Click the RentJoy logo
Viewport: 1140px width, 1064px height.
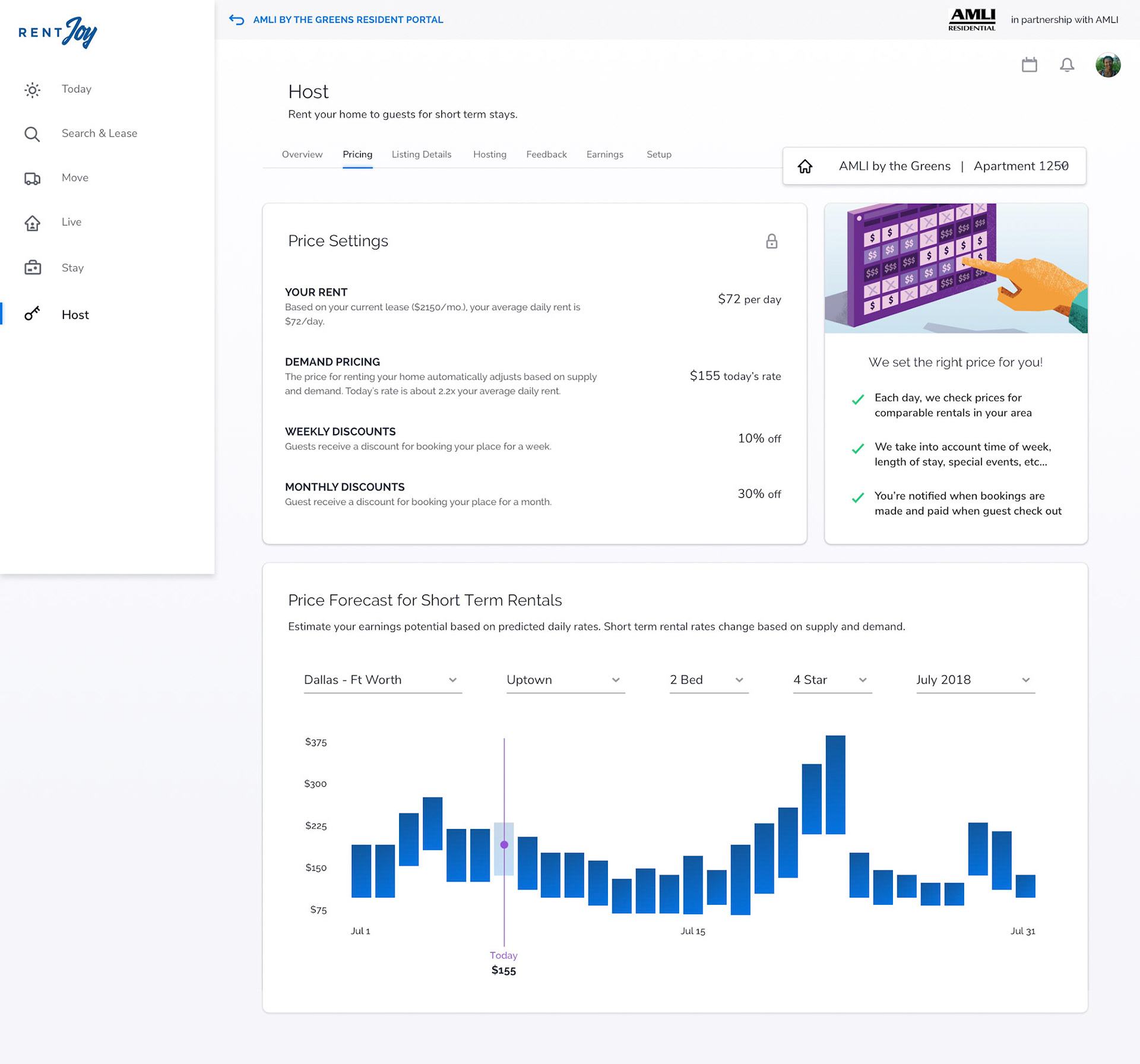(x=58, y=33)
